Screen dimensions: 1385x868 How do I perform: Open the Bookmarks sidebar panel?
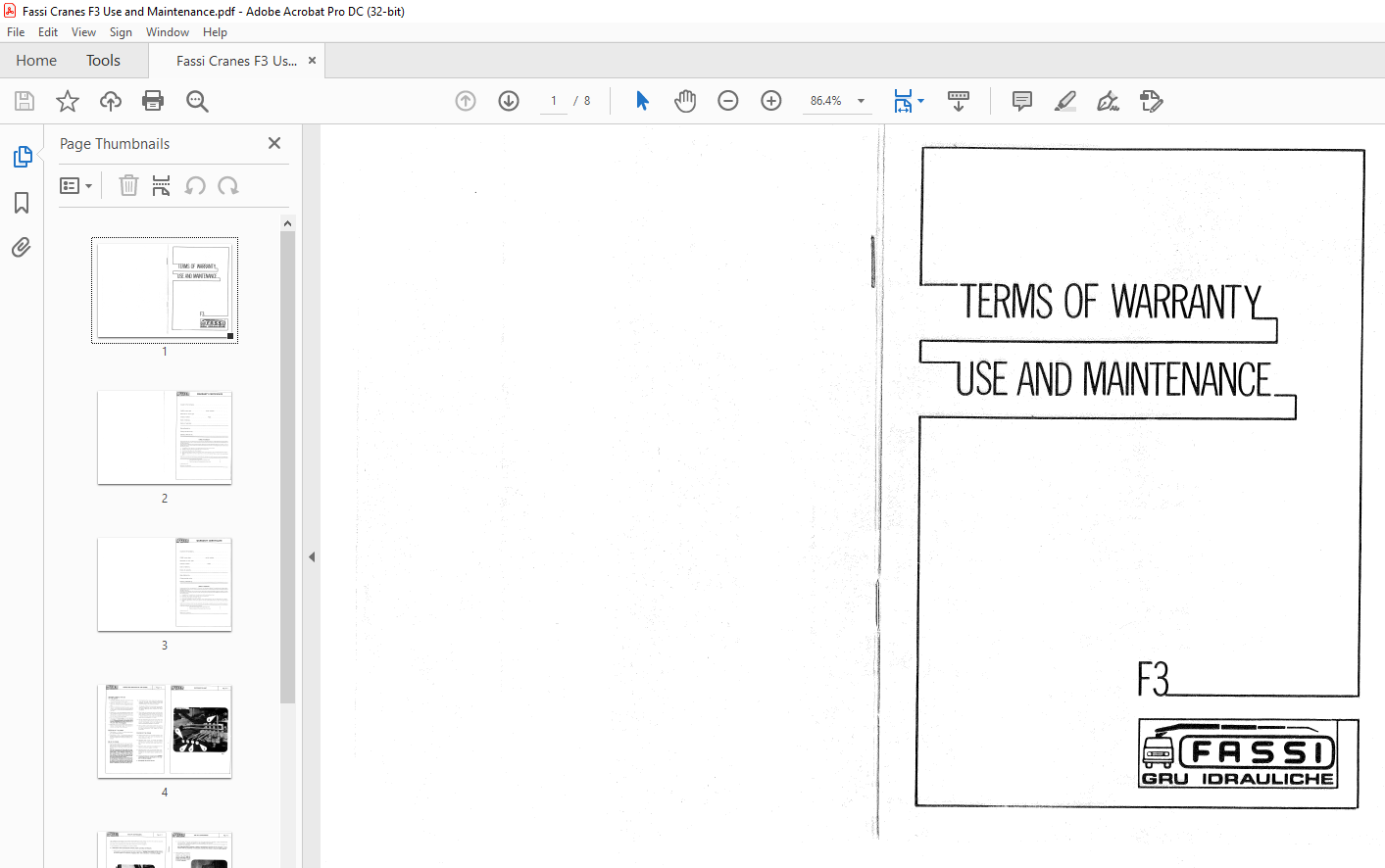click(22, 203)
